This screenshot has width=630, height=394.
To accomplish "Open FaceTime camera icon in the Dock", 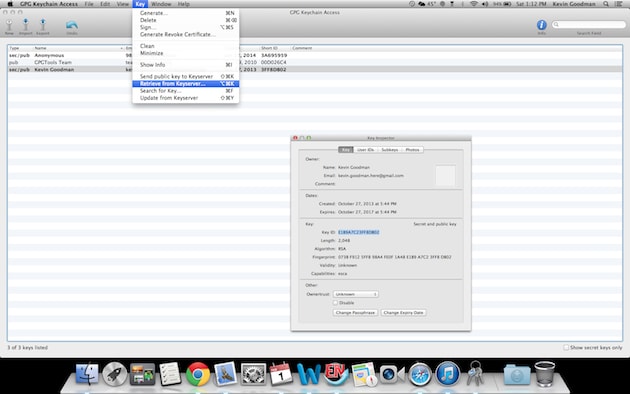I will pos(392,374).
